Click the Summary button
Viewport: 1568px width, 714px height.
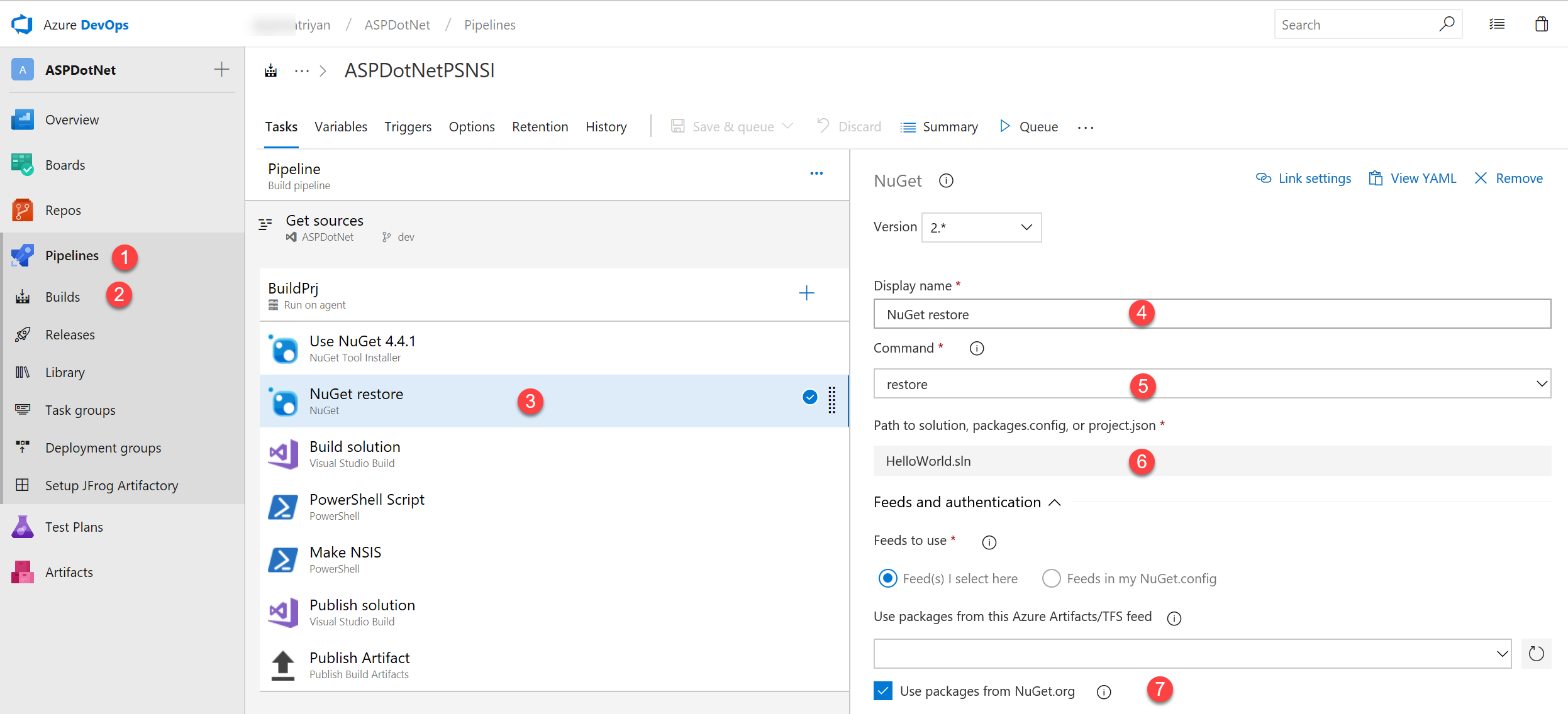pyautogui.click(x=939, y=126)
